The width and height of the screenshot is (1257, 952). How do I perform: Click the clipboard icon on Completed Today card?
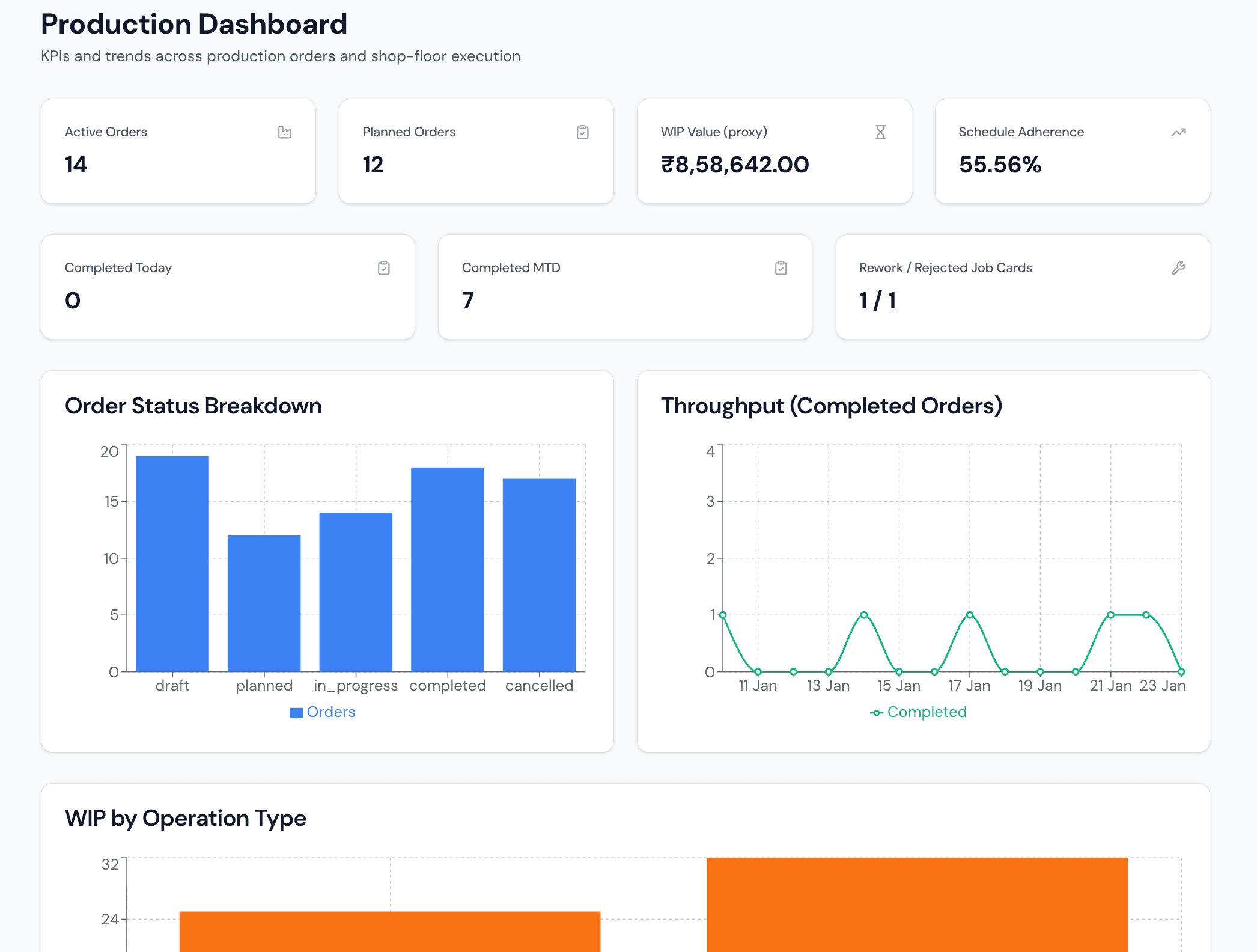pyautogui.click(x=383, y=267)
